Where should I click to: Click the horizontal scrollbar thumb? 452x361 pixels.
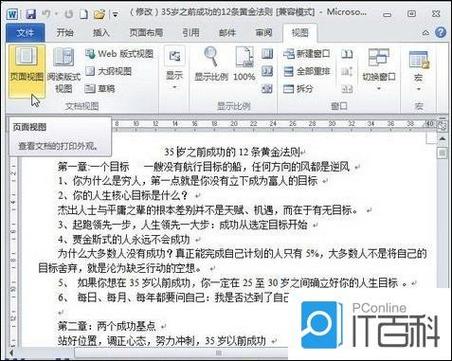(x=219, y=353)
